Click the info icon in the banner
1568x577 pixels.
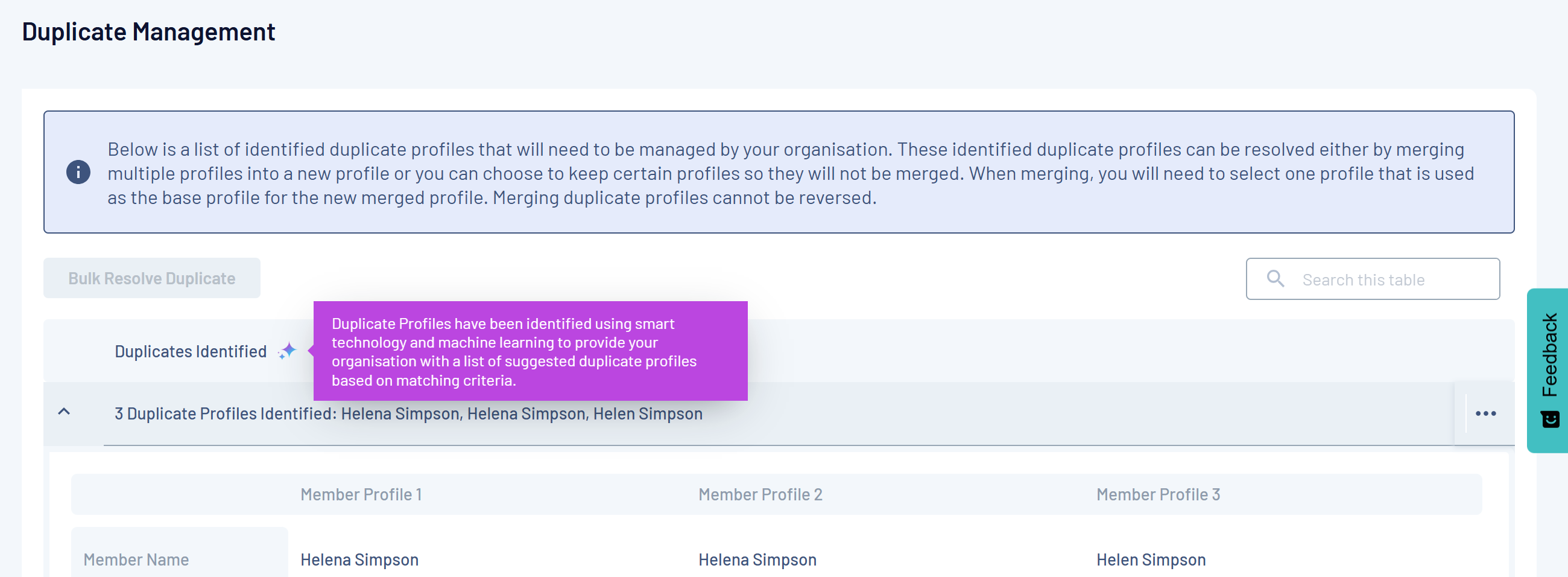click(x=78, y=173)
